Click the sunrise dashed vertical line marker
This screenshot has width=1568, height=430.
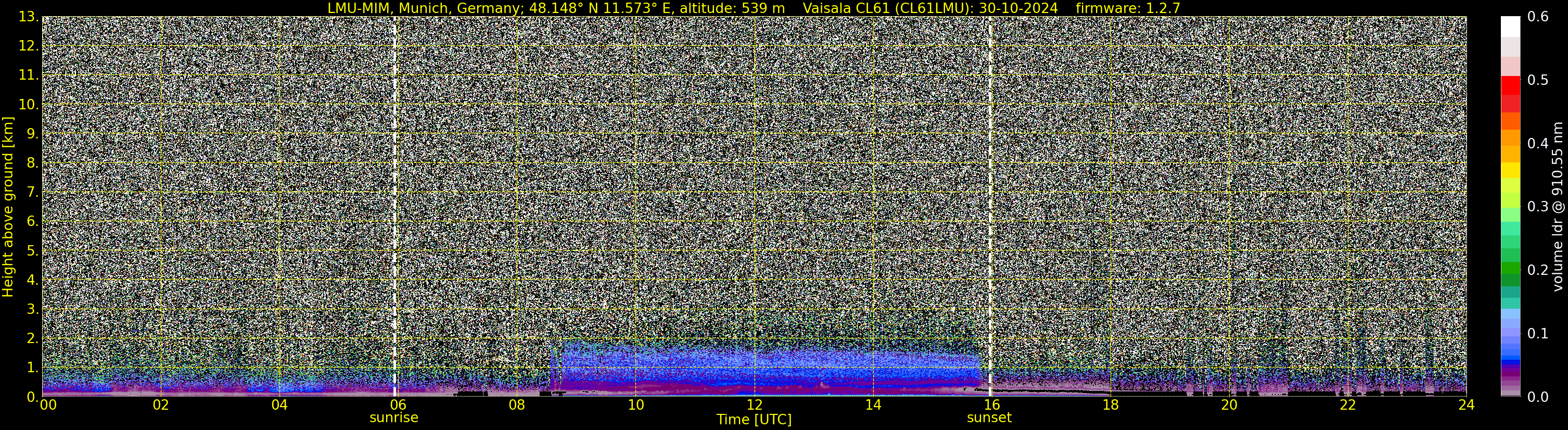(x=394, y=207)
